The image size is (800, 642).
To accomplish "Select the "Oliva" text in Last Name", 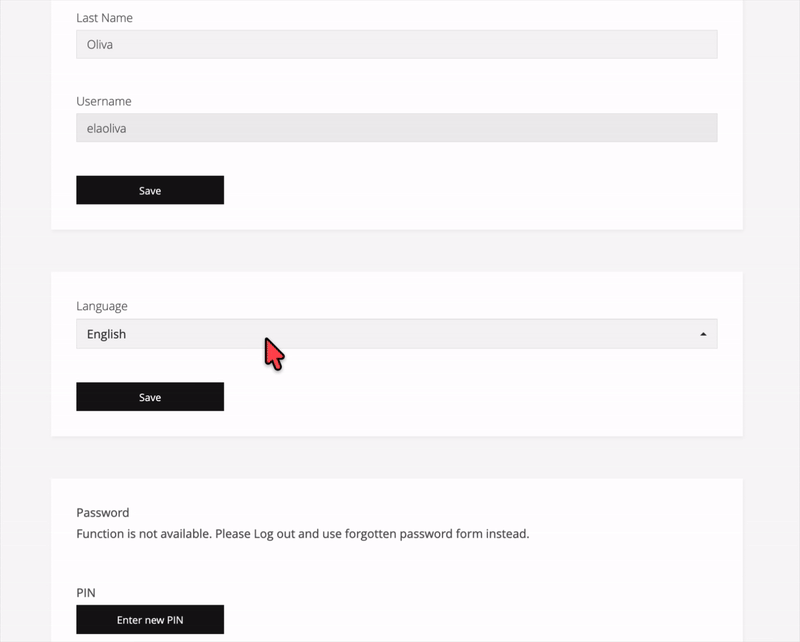I will coord(100,44).
